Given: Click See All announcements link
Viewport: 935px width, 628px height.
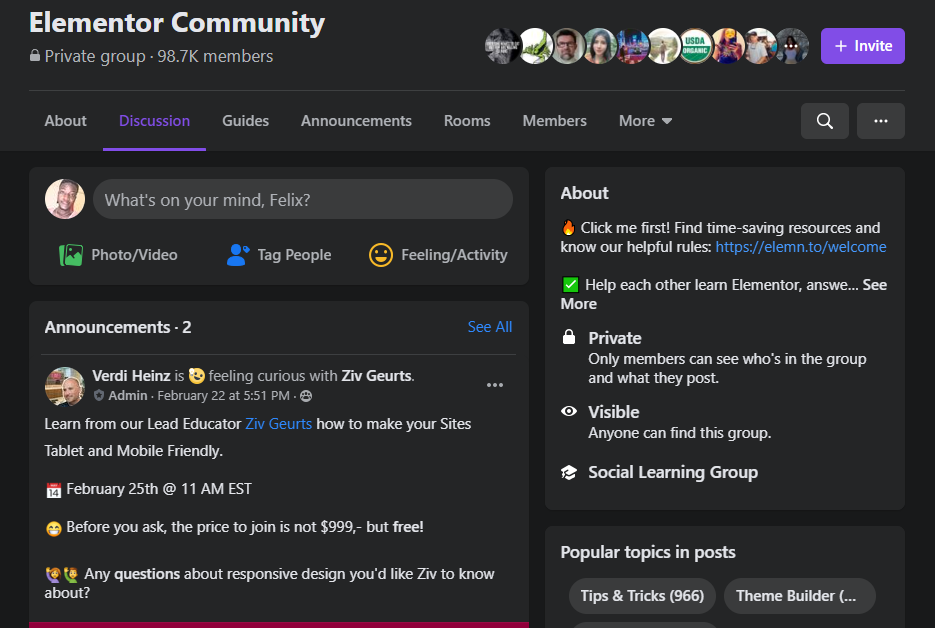Looking at the screenshot, I should [x=490, y=327].
